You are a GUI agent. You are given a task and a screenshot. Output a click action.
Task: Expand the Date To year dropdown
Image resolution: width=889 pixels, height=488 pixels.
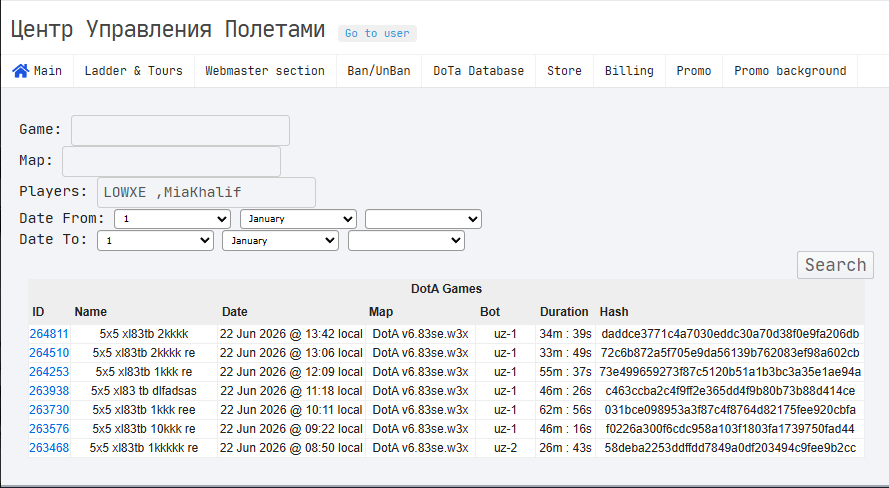(407, 241)
